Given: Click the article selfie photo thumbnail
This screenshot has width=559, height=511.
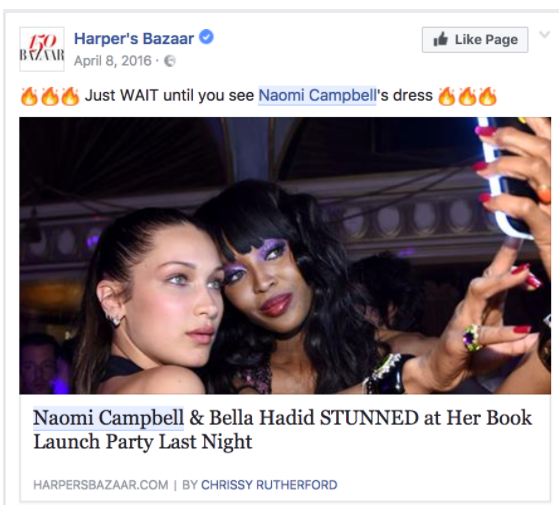Looking at the screenshot, I should point(285,255).
